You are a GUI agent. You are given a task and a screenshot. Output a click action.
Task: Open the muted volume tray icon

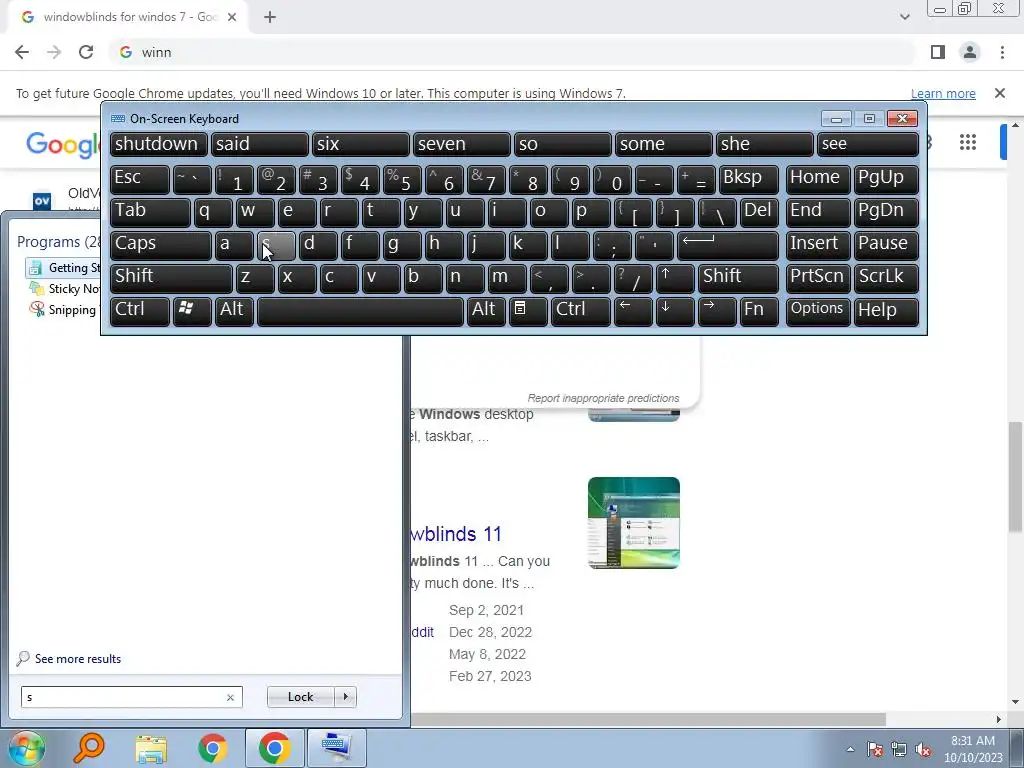click(923, 749)
